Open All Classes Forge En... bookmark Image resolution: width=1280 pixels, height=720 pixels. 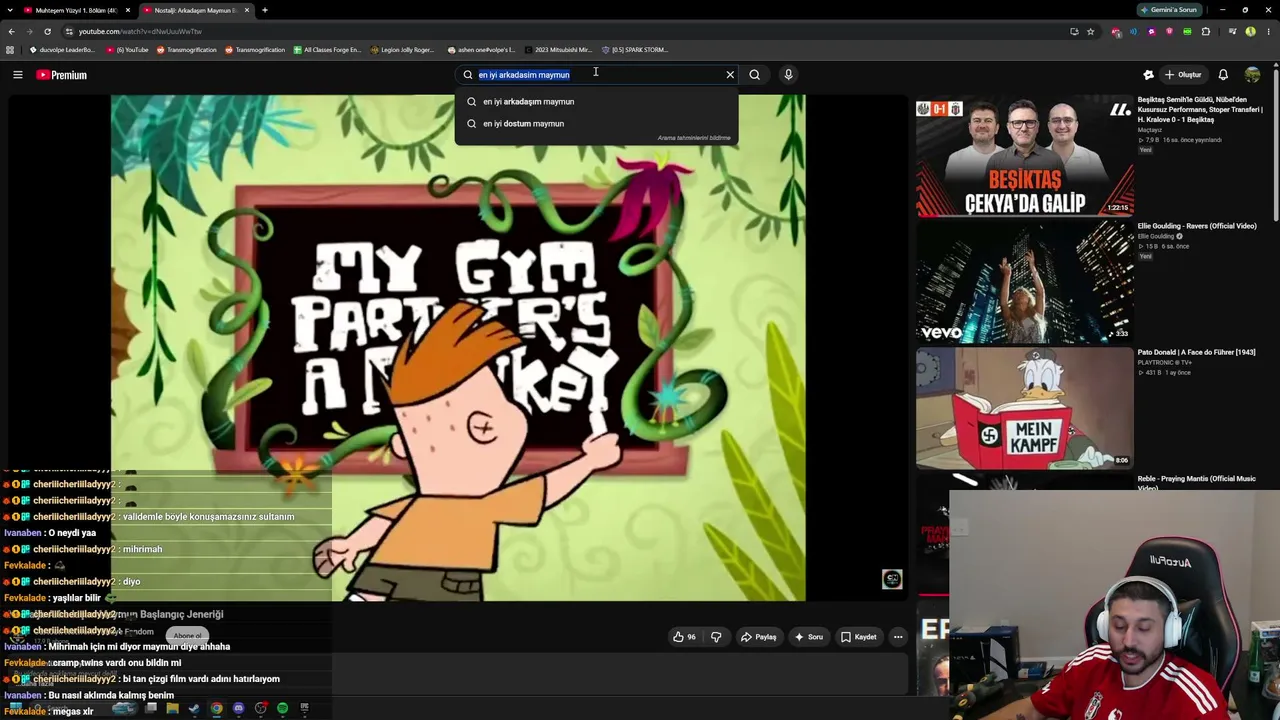pyautogui.click(x=326, y=50)
